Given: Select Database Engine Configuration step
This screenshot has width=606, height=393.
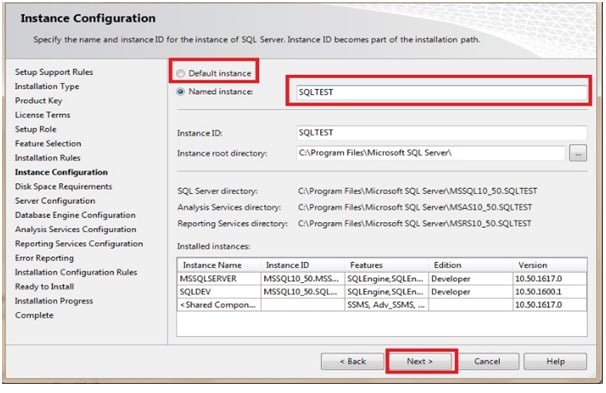Looking at the screenshot, I should pos(75,215).
